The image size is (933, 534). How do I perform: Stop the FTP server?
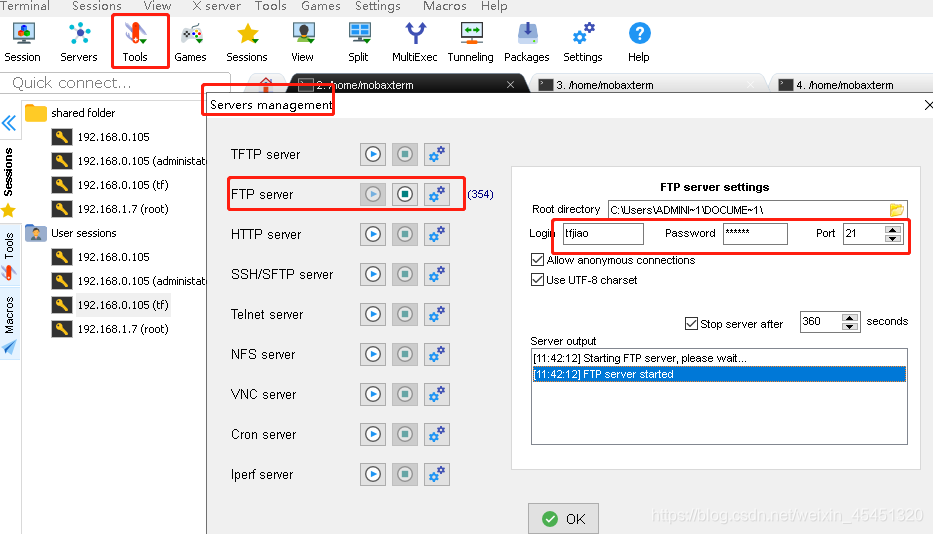point(405,194)
